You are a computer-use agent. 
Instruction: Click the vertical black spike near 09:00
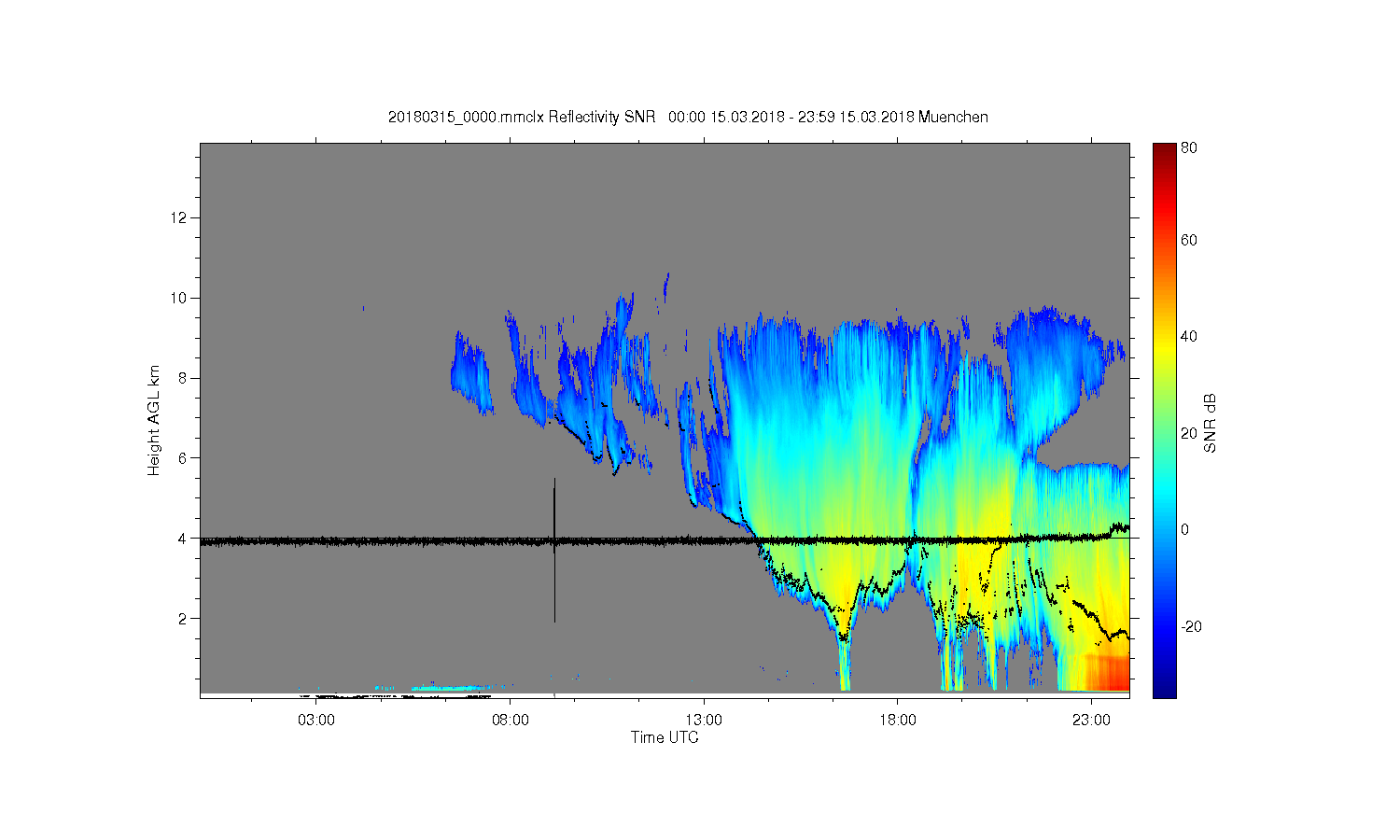click(x=554, y=550)
